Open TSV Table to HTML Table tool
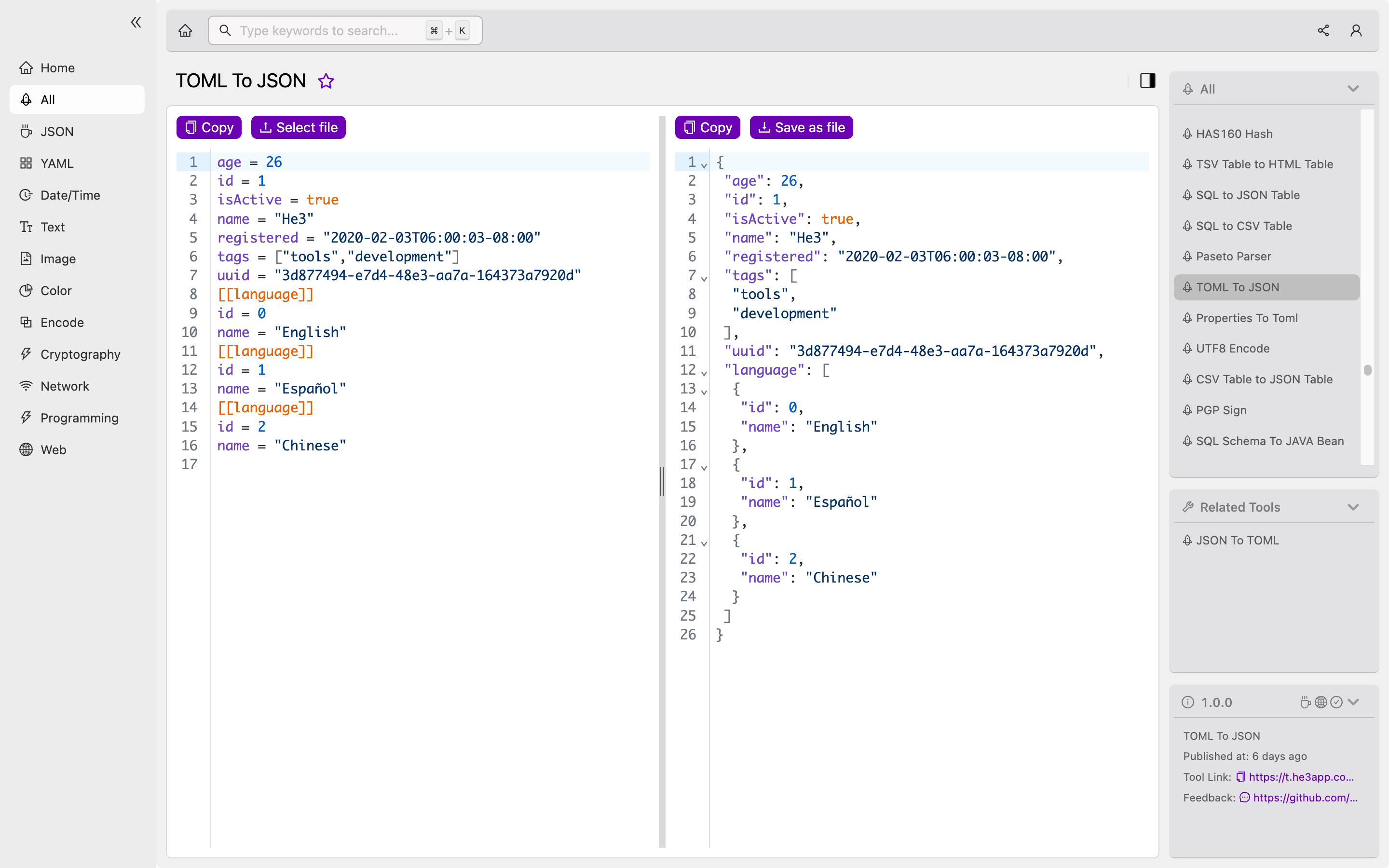The height and width of the screenshot is (868, 1389). click(1267, 164)
